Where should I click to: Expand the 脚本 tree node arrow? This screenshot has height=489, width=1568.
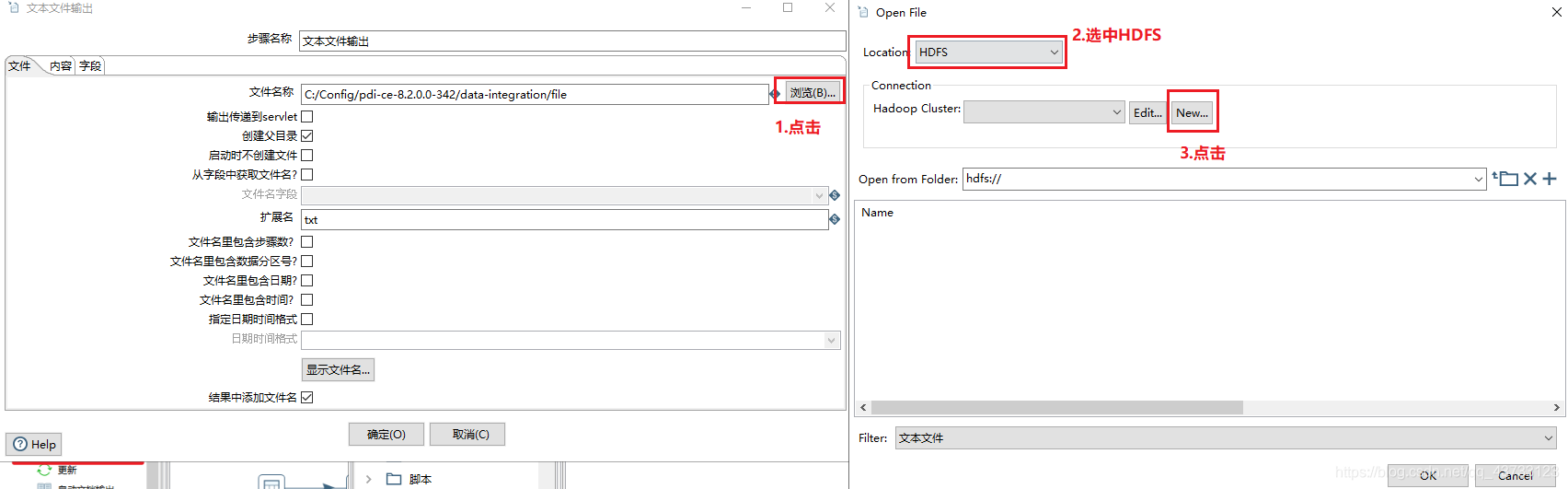click(368, 479)
